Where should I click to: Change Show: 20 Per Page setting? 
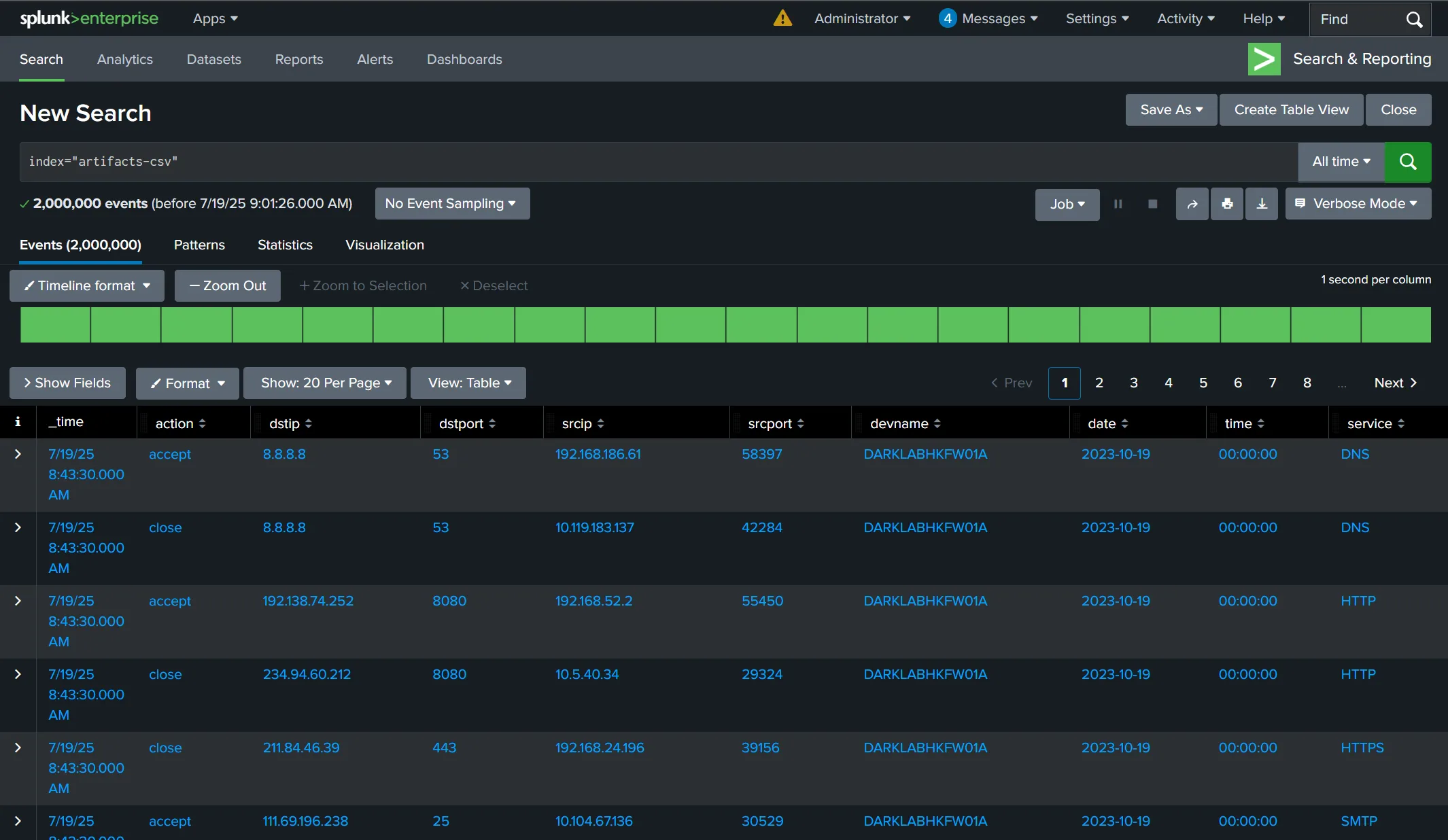[325, 383]
